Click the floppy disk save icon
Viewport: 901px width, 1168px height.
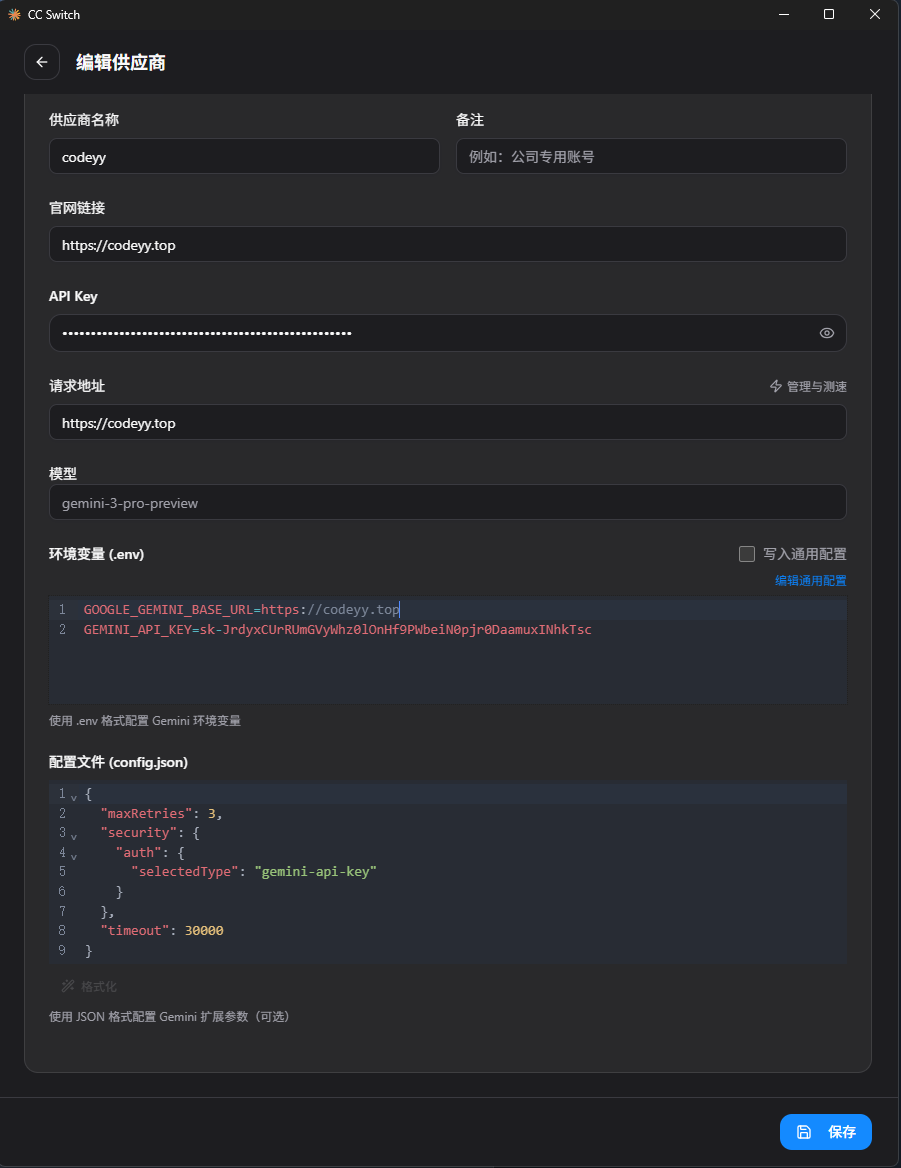(x=804, y=1132)
